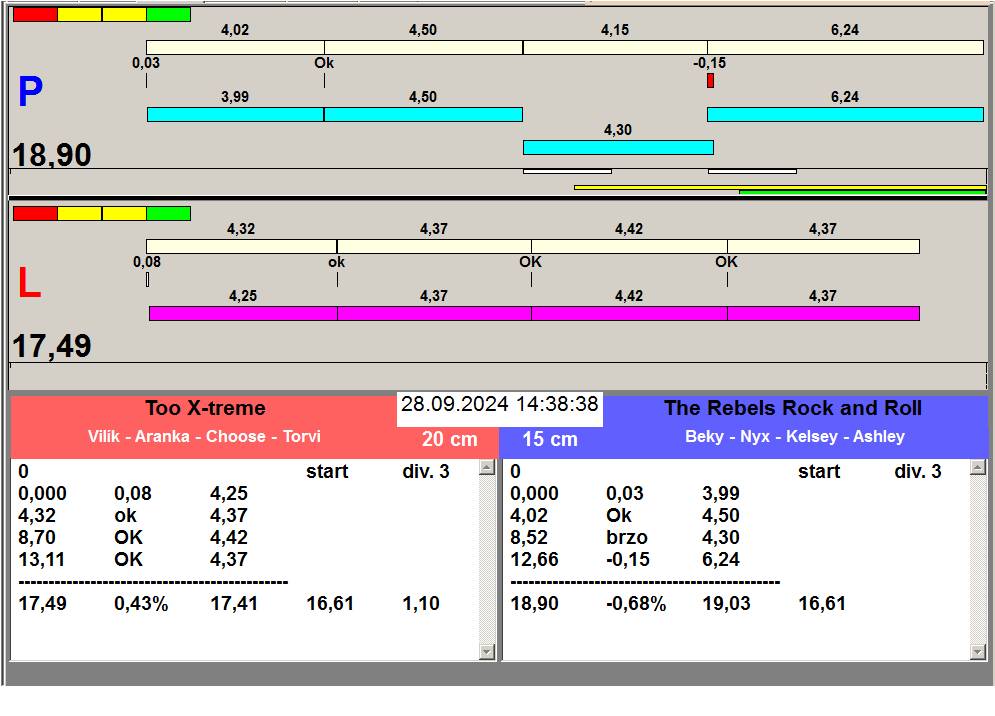Click the cyan 4,30 rerun bar
Viewport: 995px width, 716px height.
[x=618, y=147]
